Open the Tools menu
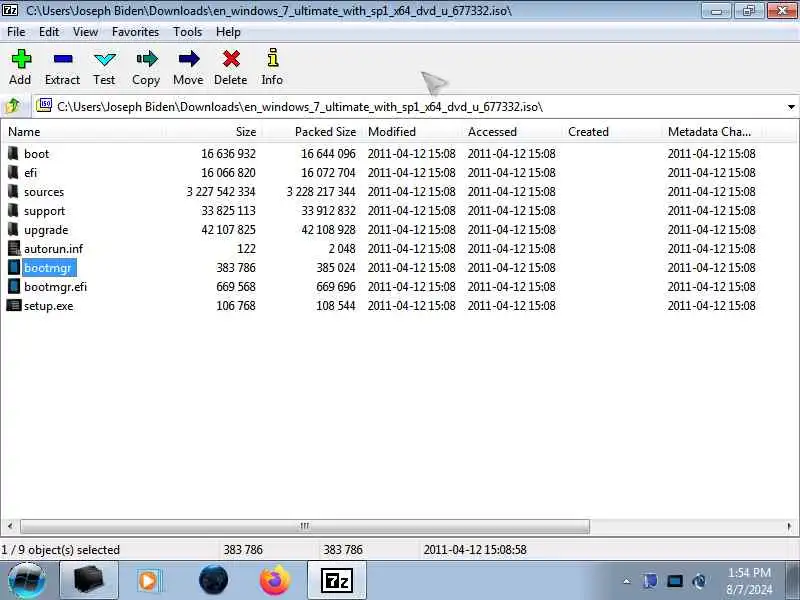 coord(187,32)
